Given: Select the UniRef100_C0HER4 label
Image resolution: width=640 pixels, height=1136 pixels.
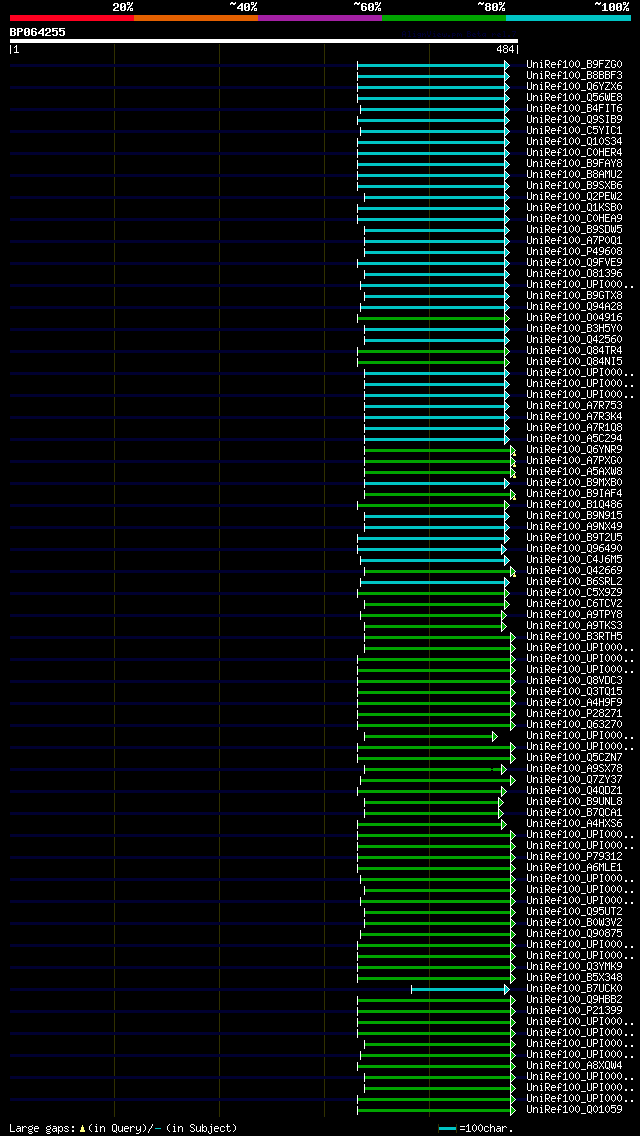Looking at the screenshot, I should [x=574, y=152].
